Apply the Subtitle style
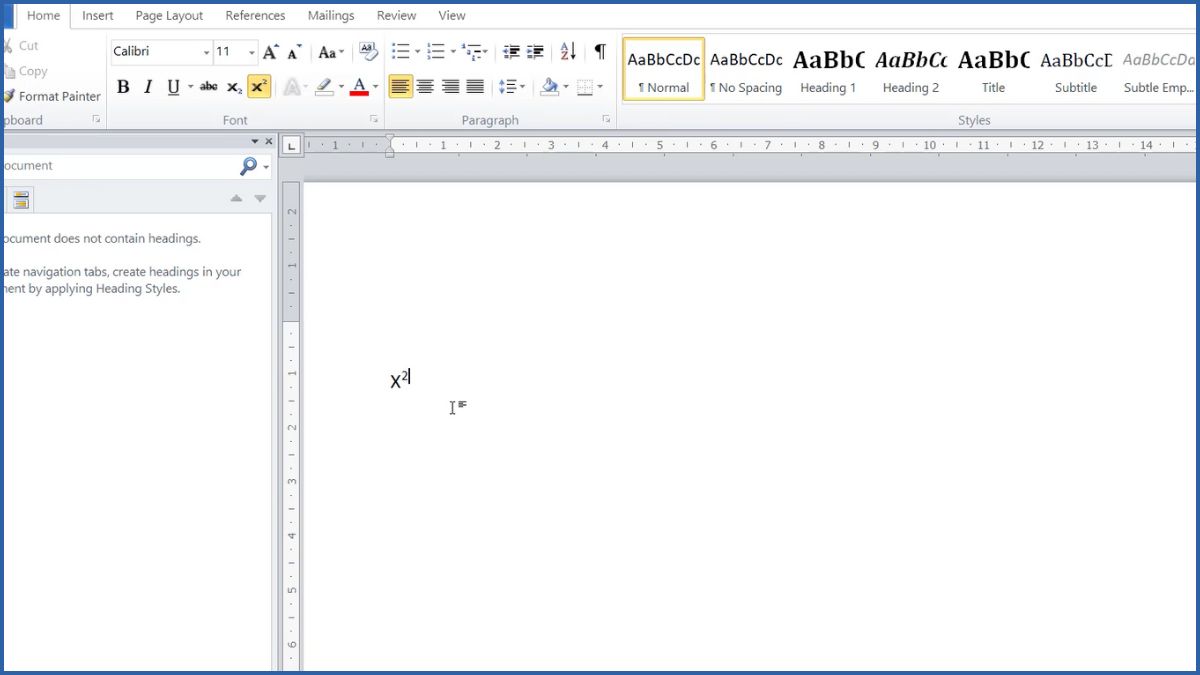 1075,69
